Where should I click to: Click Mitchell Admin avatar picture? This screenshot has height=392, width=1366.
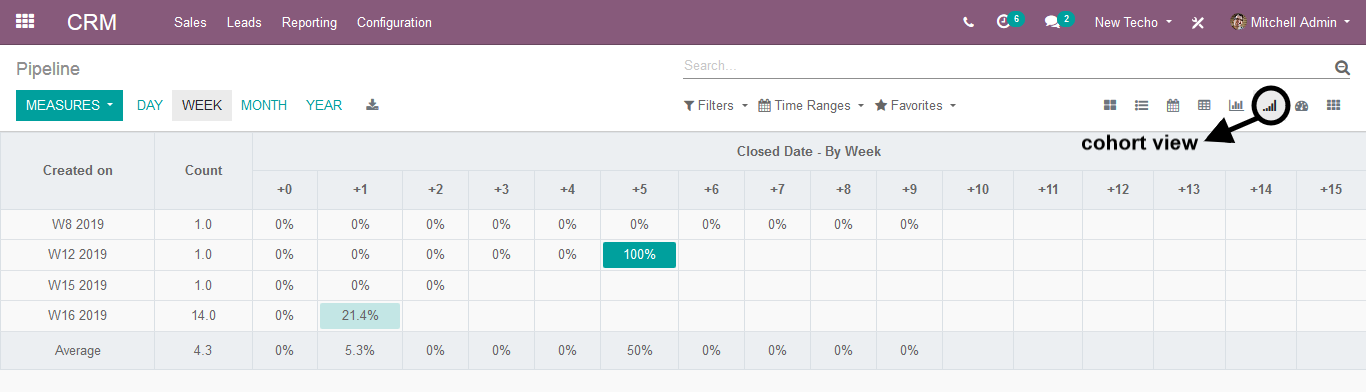[1238, 22]
